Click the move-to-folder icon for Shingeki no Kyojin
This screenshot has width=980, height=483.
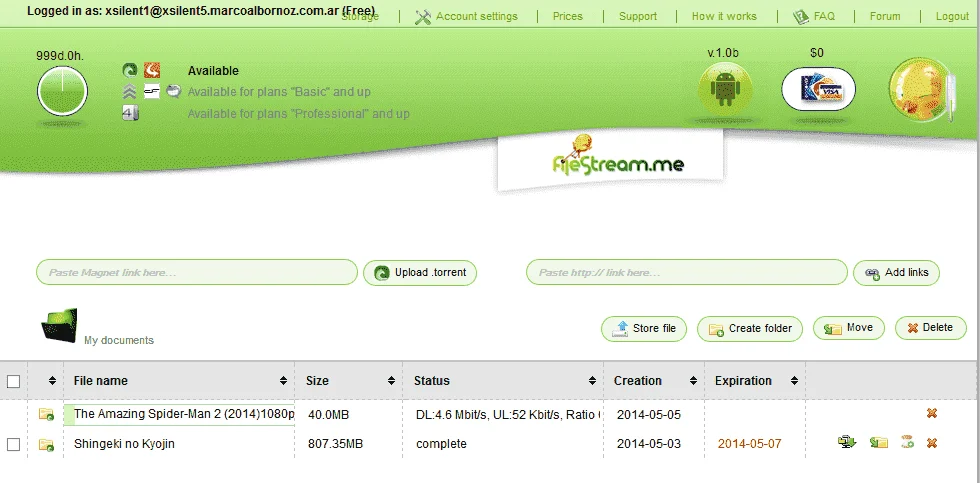879,442
